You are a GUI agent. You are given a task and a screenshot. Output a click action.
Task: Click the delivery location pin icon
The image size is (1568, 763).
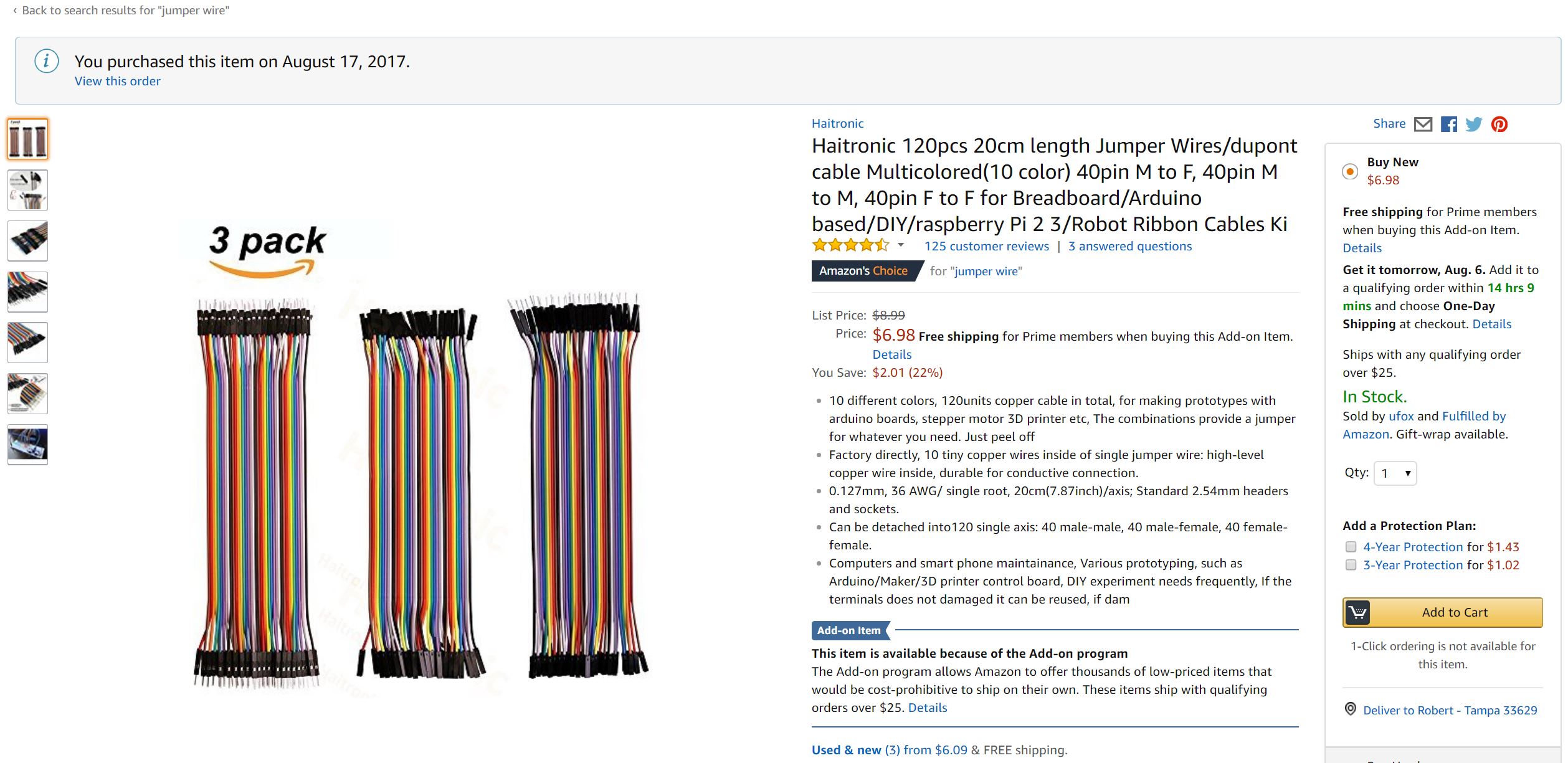click(x=1350, y=709)
